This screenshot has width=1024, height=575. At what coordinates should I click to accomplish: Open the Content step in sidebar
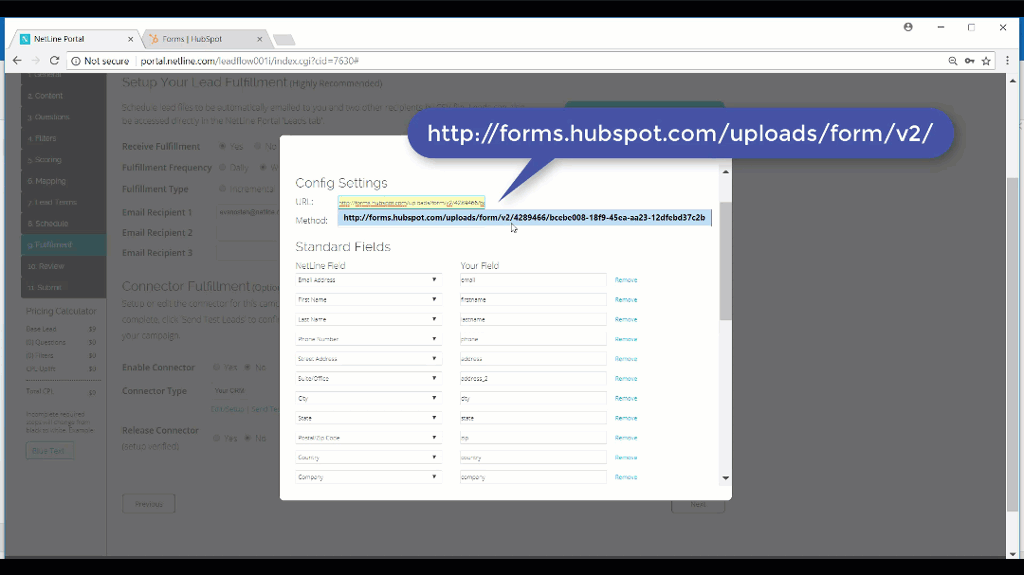63,95
